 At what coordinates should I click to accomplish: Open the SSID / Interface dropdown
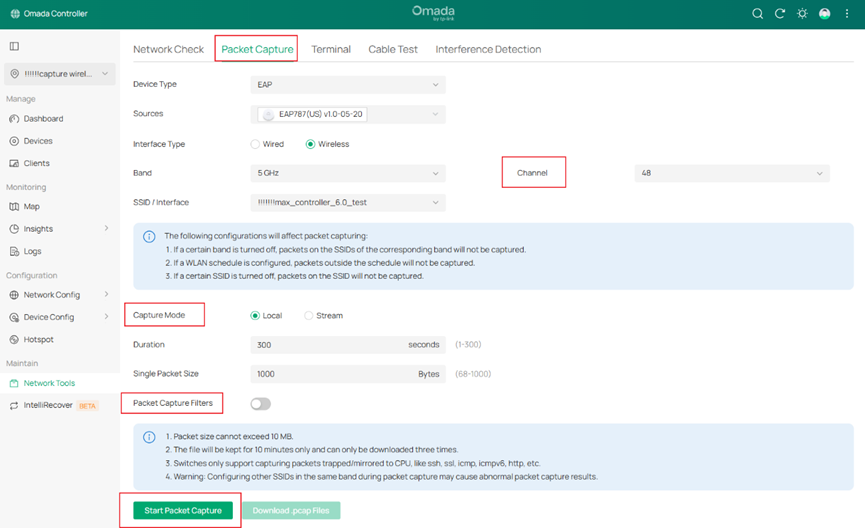348,202
